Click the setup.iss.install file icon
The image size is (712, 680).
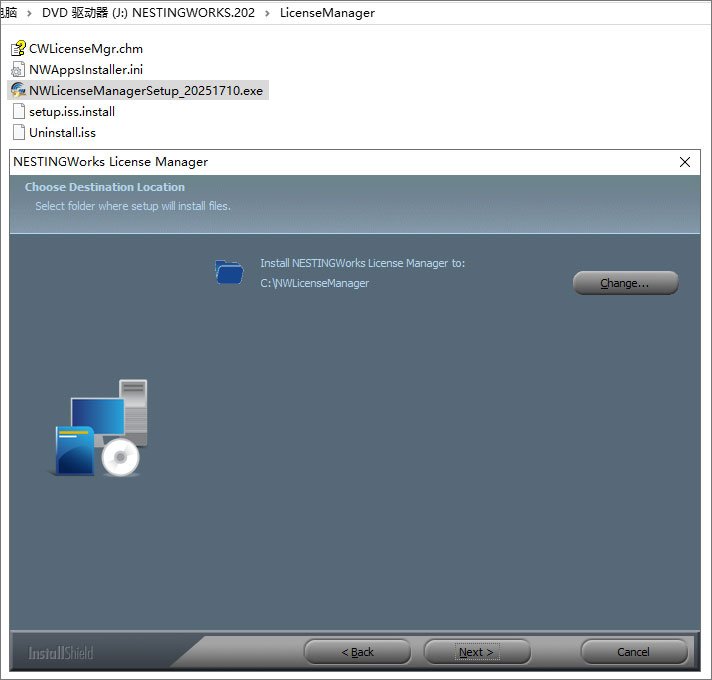[x=19, y=111]
